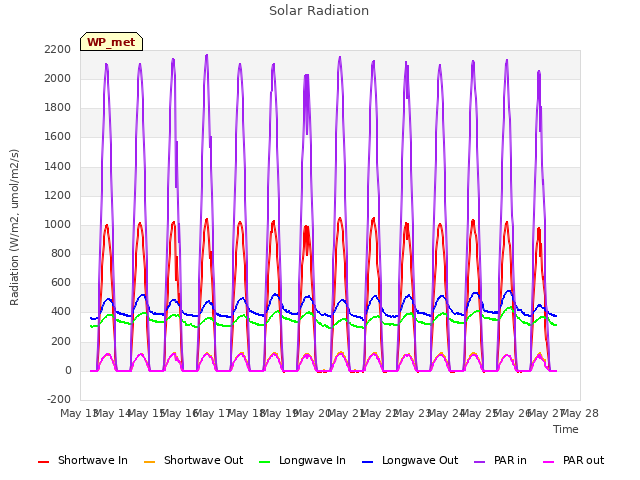The height and width of the screenshot is (480, 640).
Task: Click the 2000 y-axis tick label
Action: coord(58,78)
